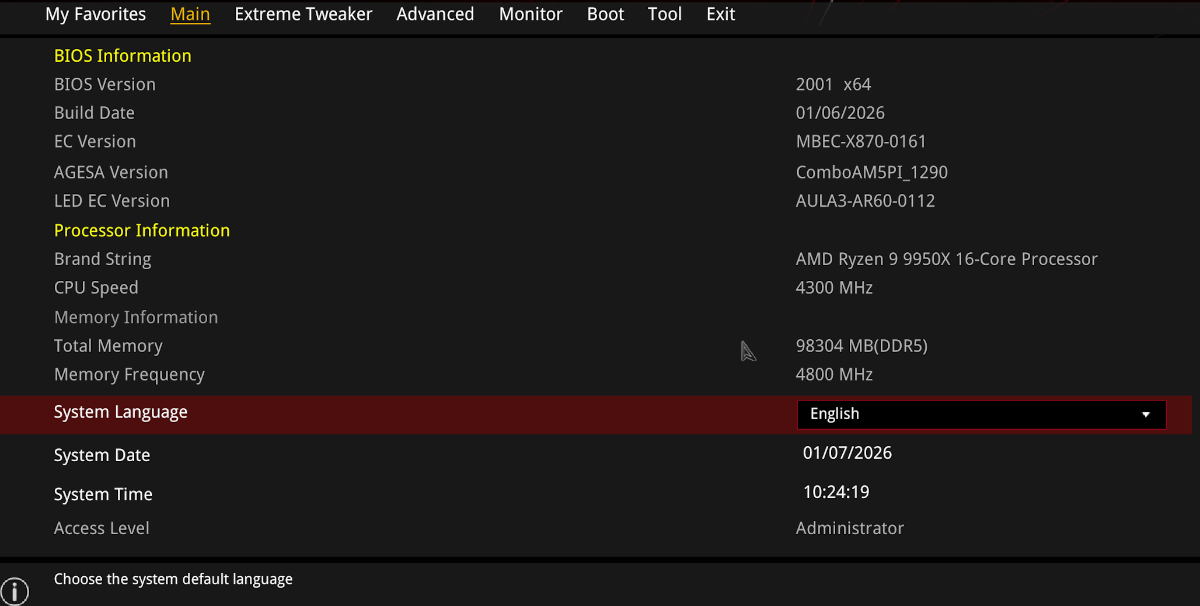Go to the Advanced tab
This screenshot has width=1200, height=606.
pyautogui.click(x=435, y=14)
